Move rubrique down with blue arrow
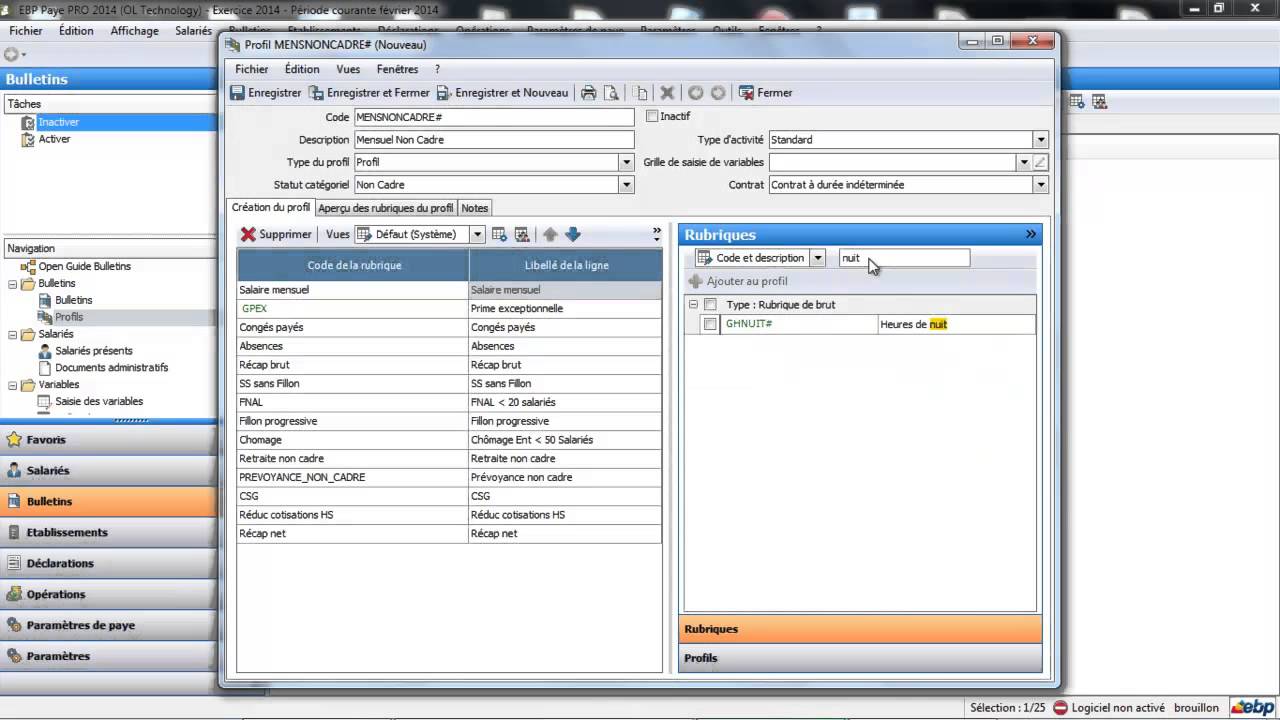The image size is (1280, 720). point(572,234)
